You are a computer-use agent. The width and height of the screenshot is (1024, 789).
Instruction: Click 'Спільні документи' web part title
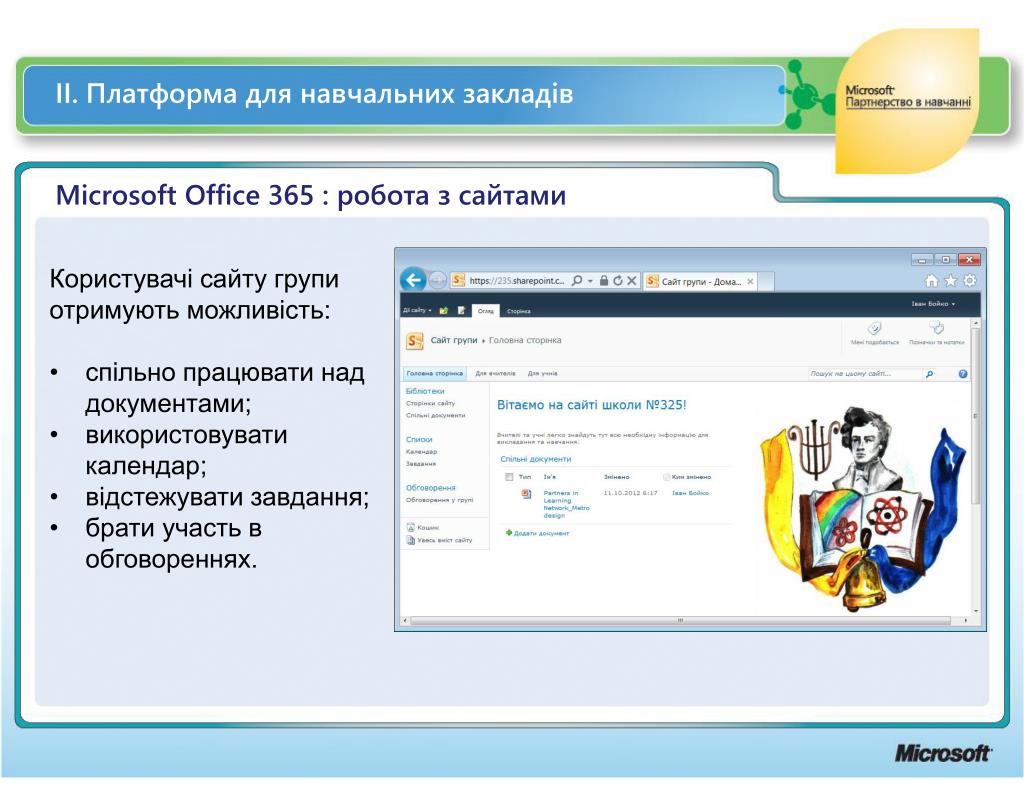(x=536, y=459)
